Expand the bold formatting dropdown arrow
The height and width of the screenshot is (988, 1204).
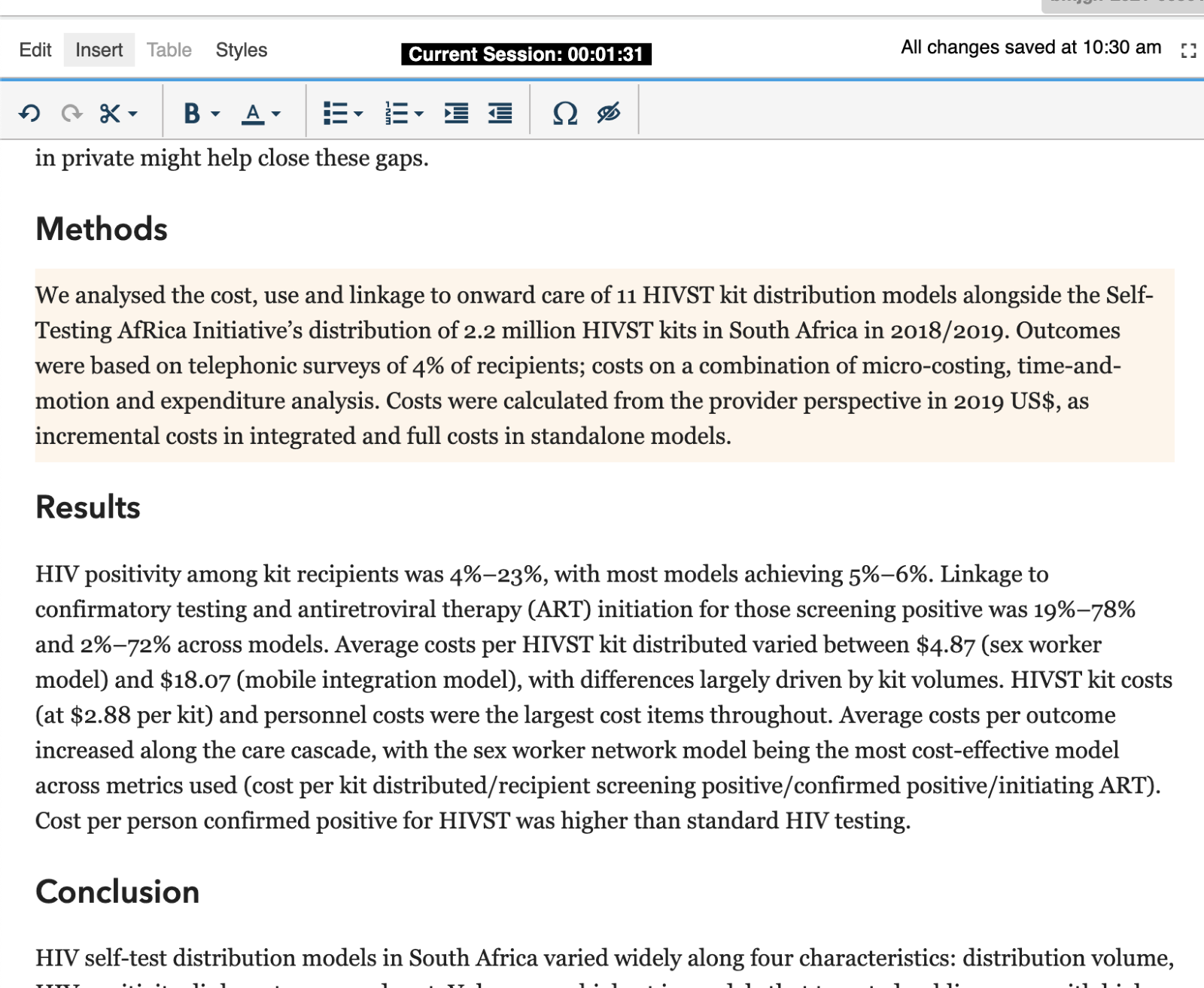click(x=215, y=114)
